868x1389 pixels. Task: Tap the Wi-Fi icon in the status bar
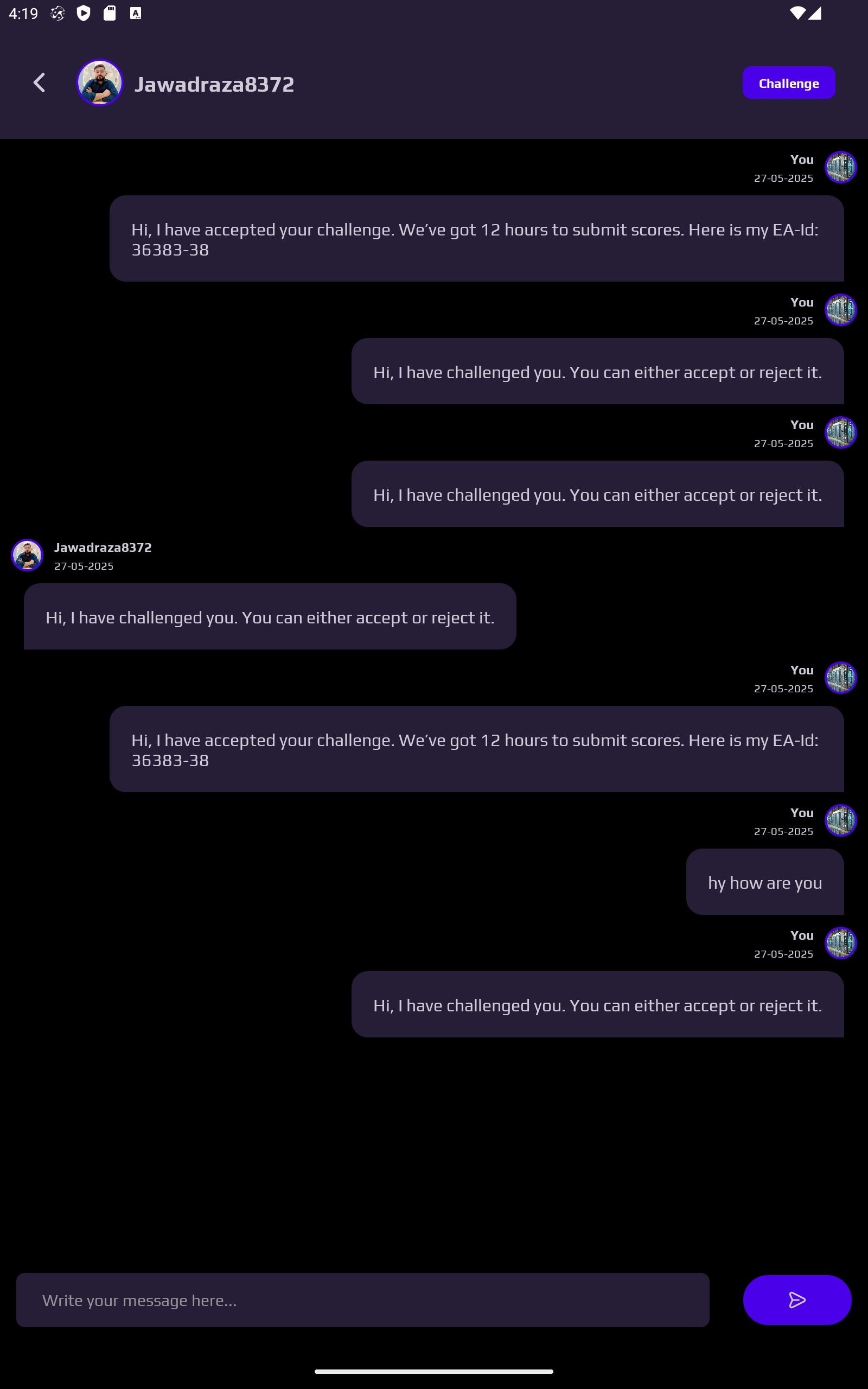pos(797,13)
